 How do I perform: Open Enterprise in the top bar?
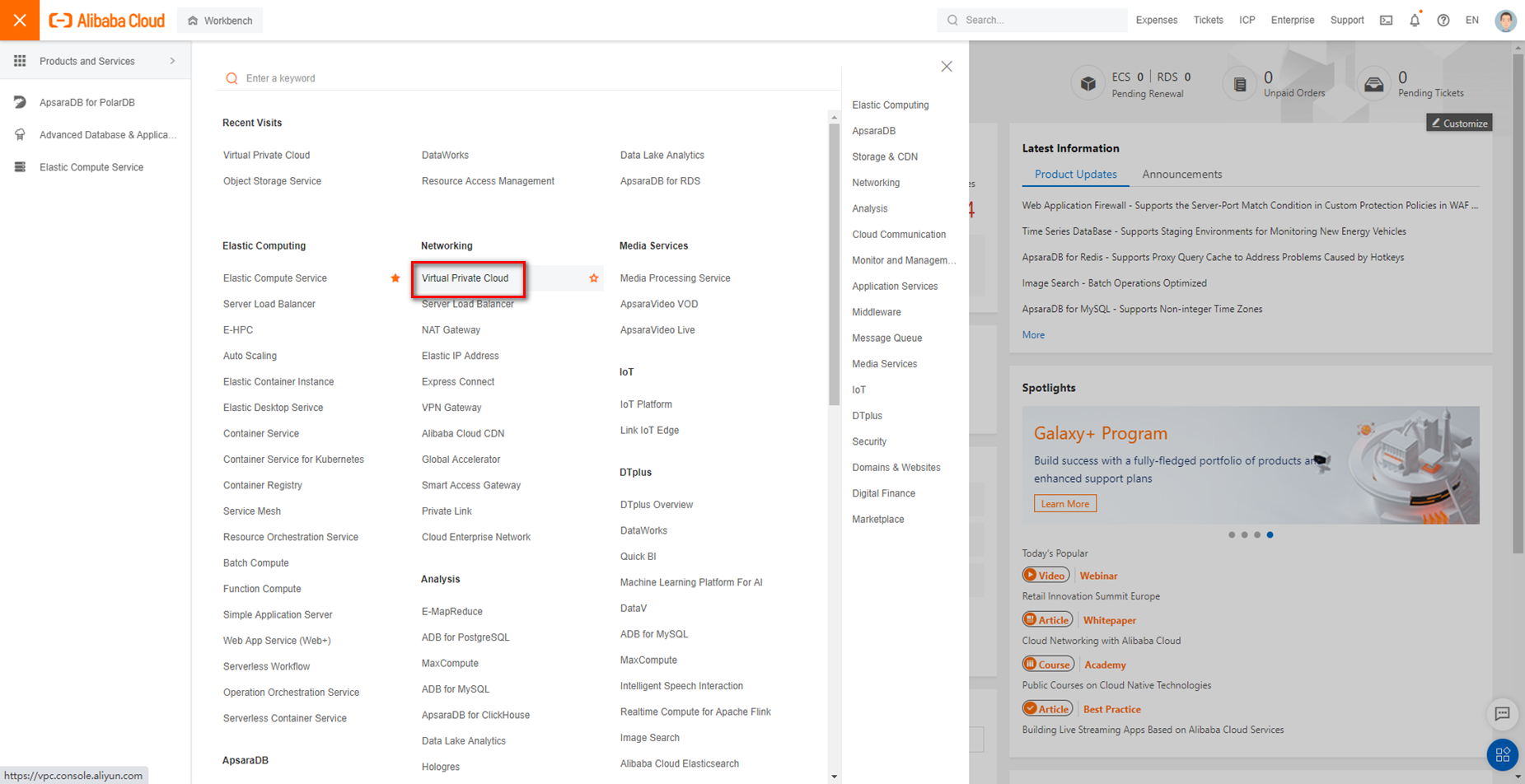1292,21
